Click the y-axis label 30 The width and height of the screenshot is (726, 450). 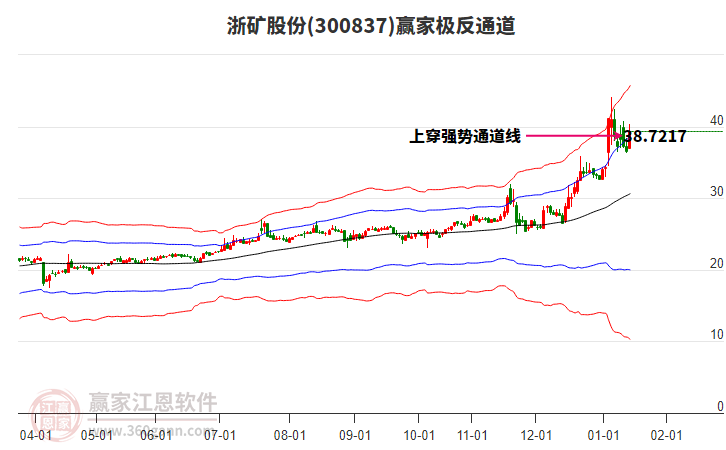(x=716, y=192)
